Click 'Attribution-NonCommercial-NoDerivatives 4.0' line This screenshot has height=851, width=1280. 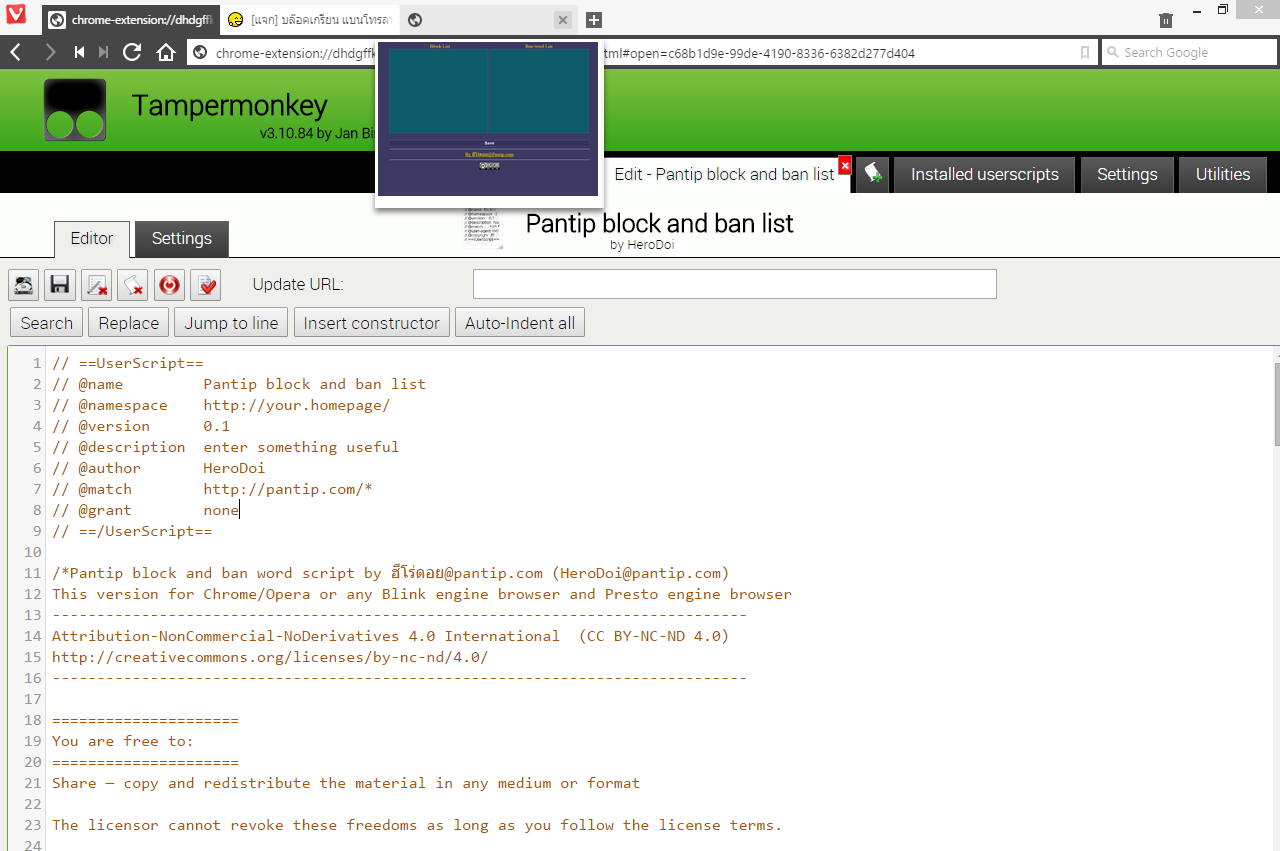pyautogui.click(x=391, y=636)
